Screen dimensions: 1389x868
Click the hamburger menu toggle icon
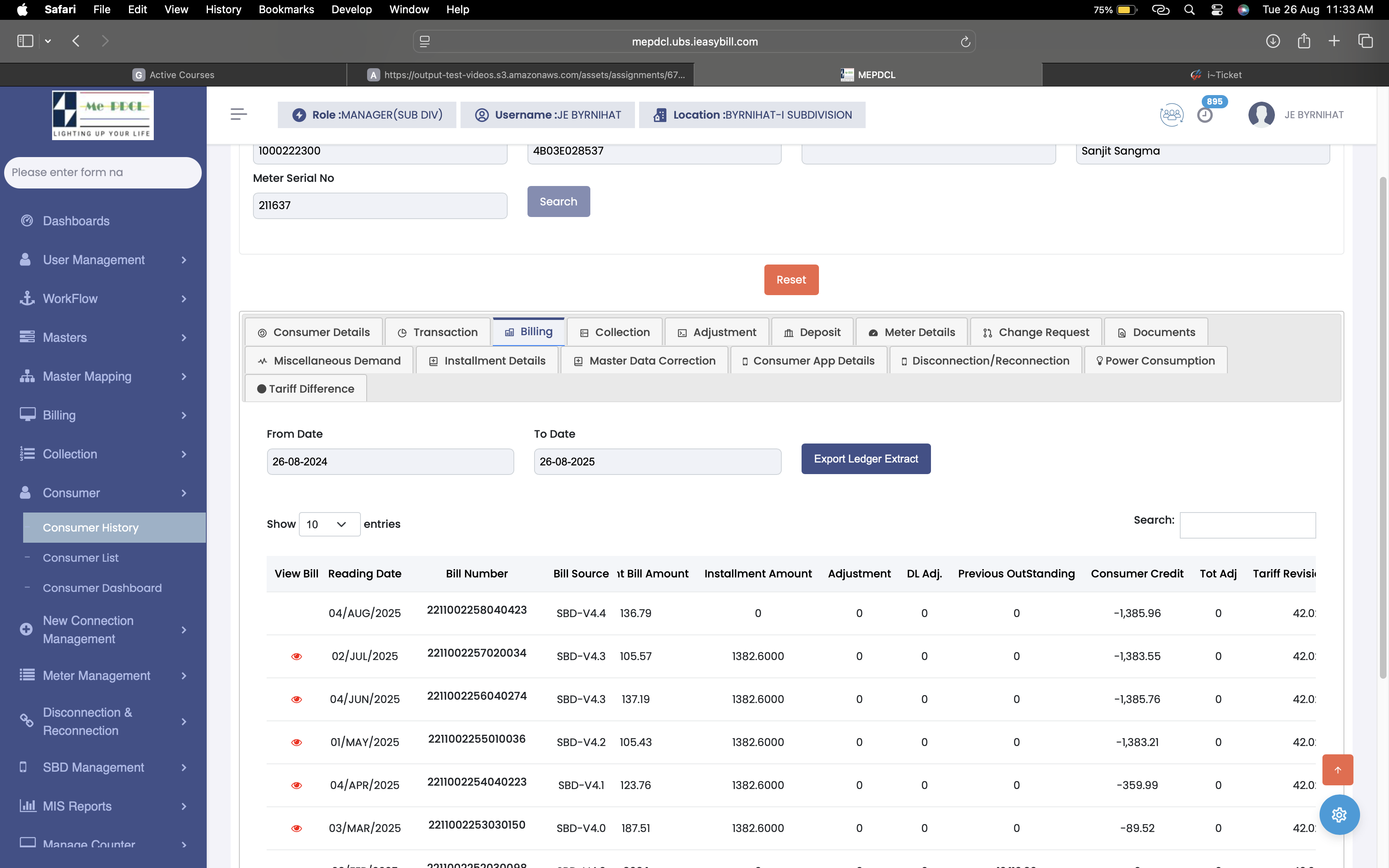point(238,114)
